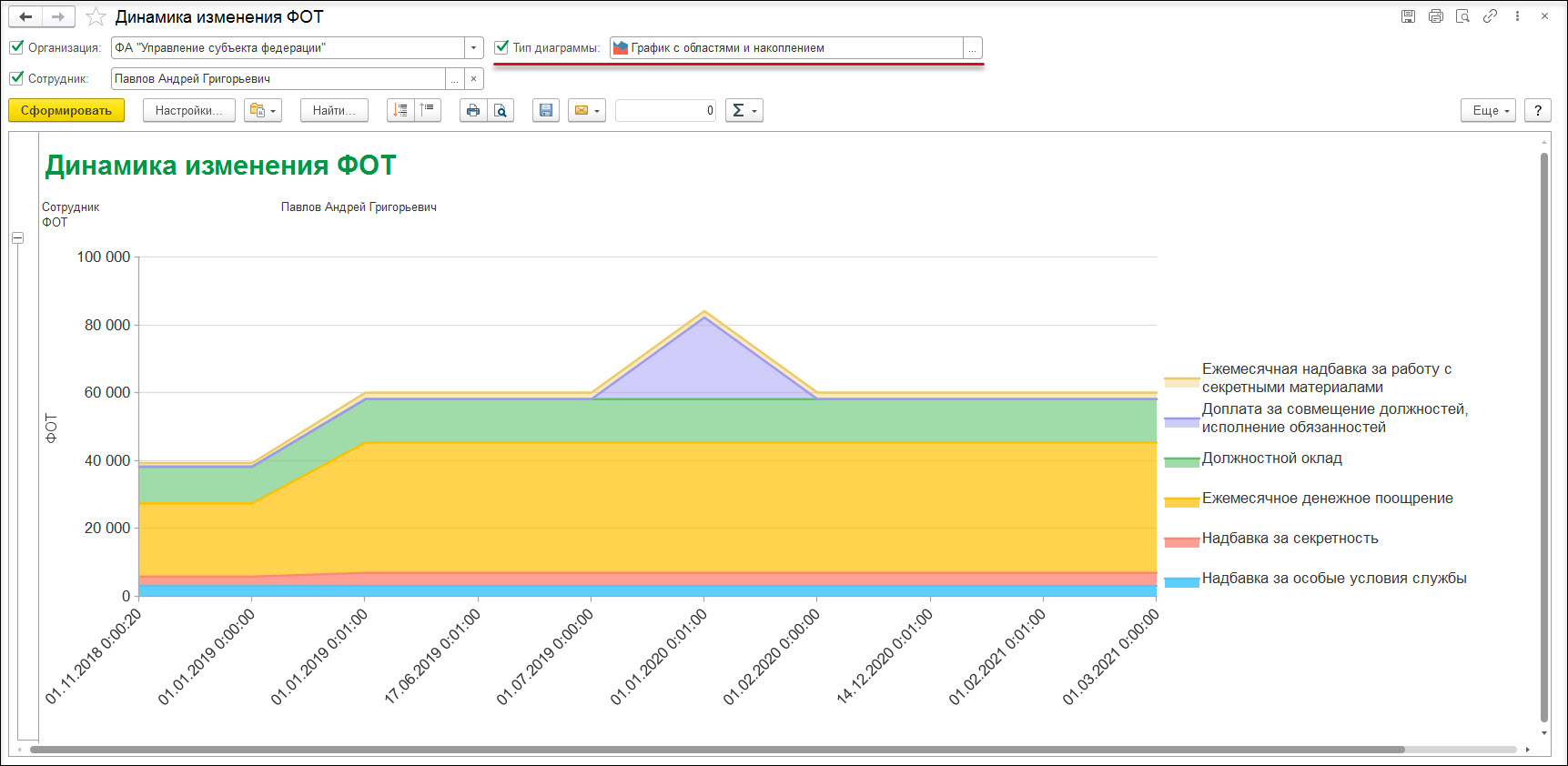The height and width of the screenshot is (766, 1568).
Task: Click the legend text Надбавка за секретность
Action: coord(1290,539)
